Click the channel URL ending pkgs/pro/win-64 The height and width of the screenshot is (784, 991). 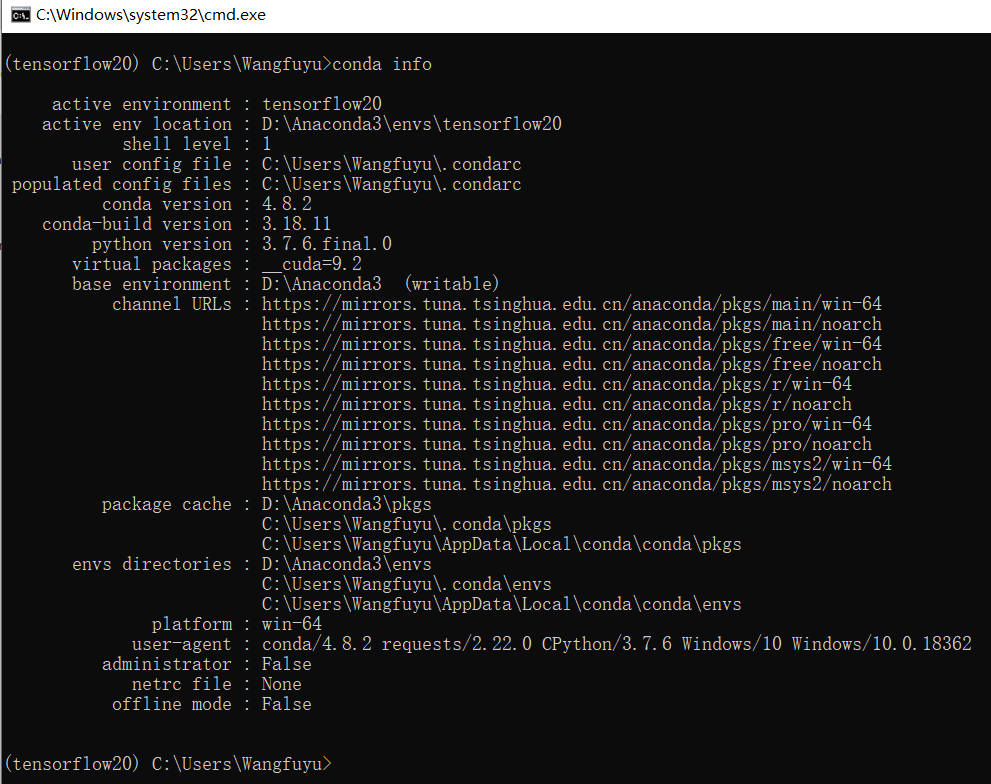click(x=567, y=424)
